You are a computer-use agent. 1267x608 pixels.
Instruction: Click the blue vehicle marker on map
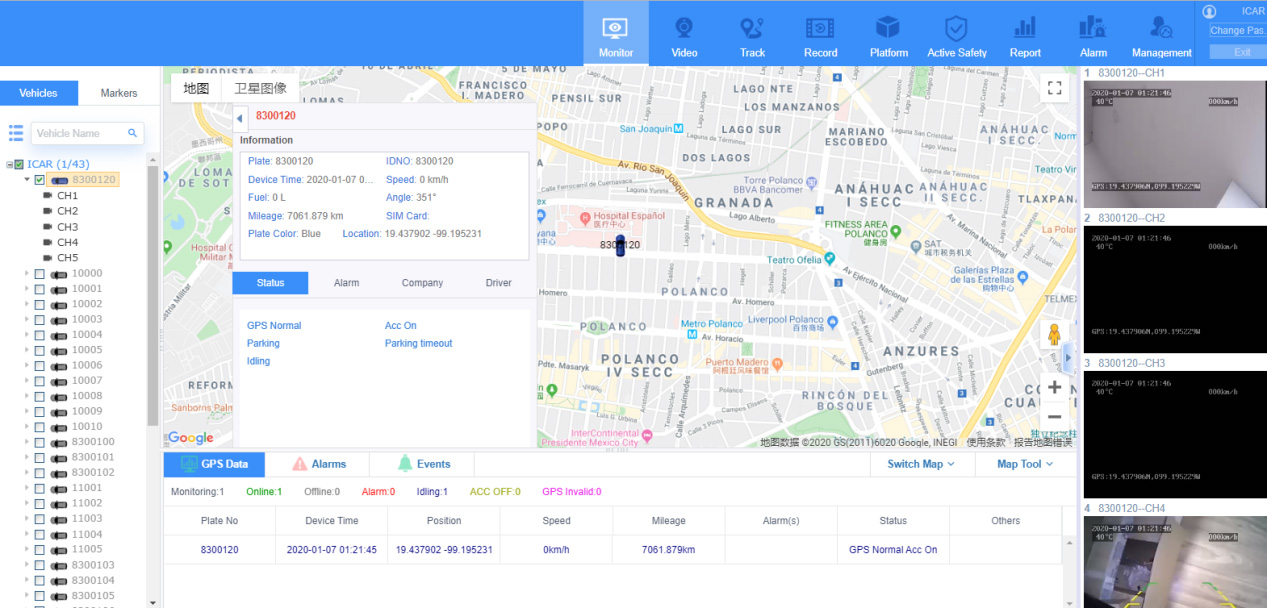point(620,246)
